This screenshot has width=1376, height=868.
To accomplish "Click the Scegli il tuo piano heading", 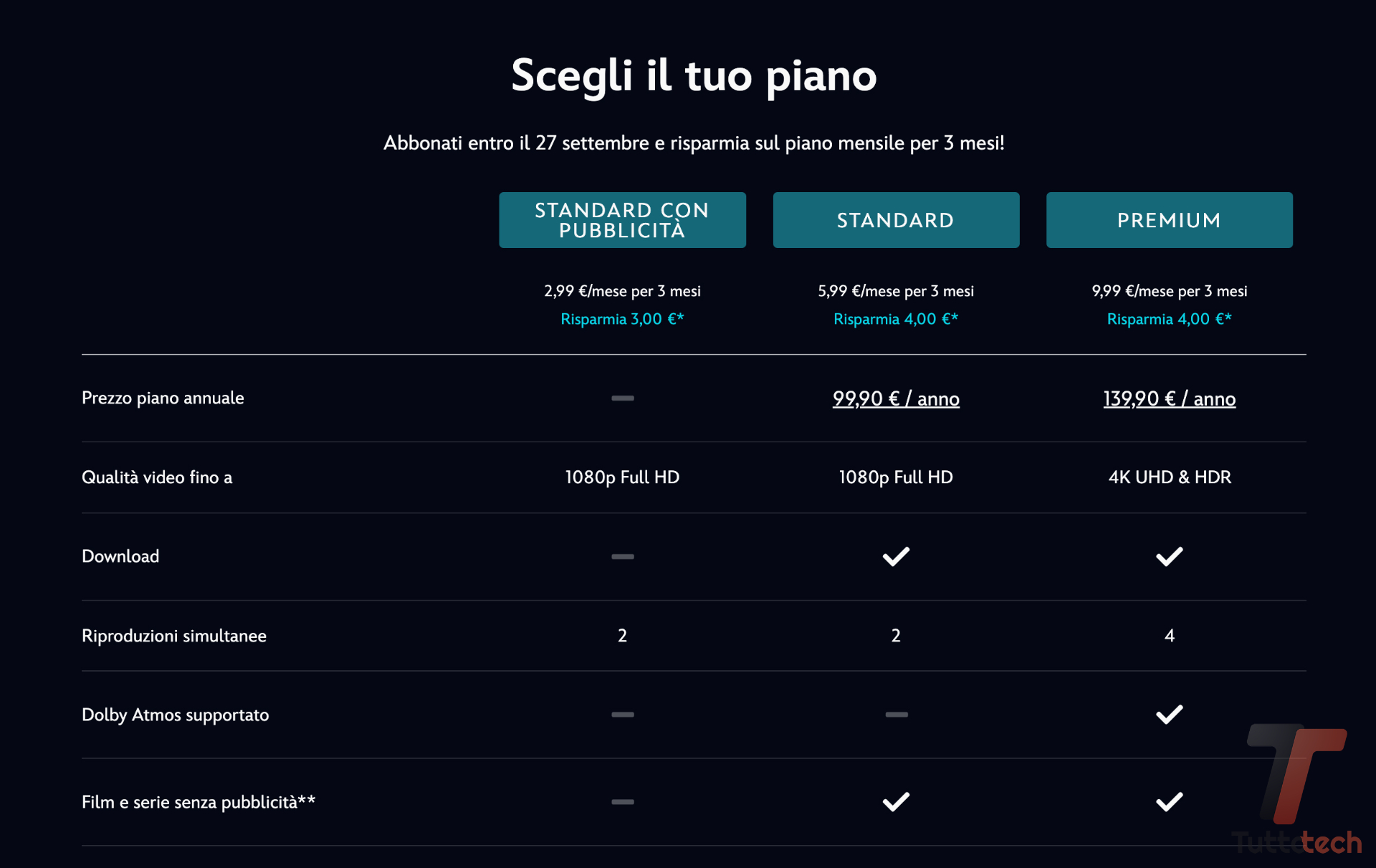I will coord(692,76).
